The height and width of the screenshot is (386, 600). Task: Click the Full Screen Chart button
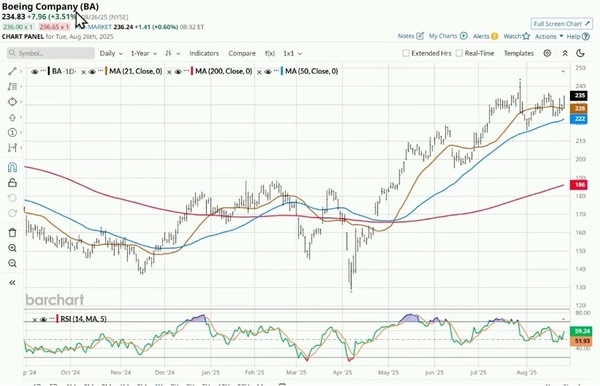[562, 24]
